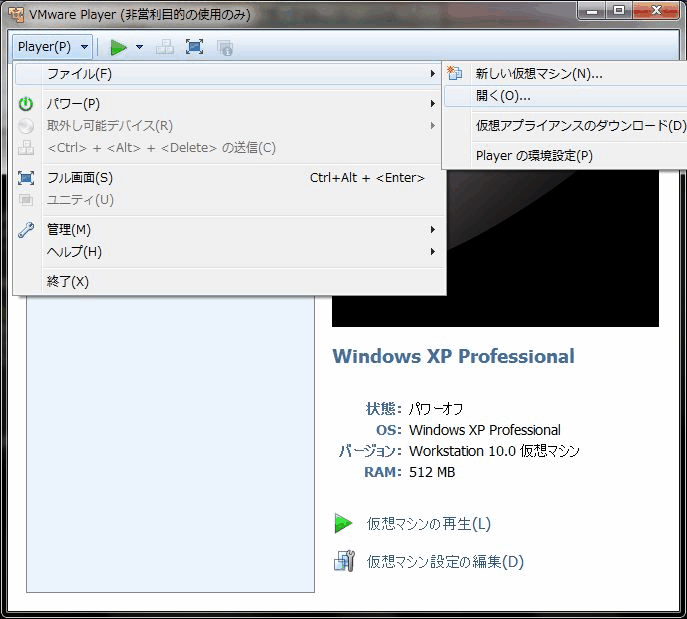Open Player の環境設定(P) submenu item
Image resolution: width=687 pixels, height=619 pixels.
click(566, 156)
